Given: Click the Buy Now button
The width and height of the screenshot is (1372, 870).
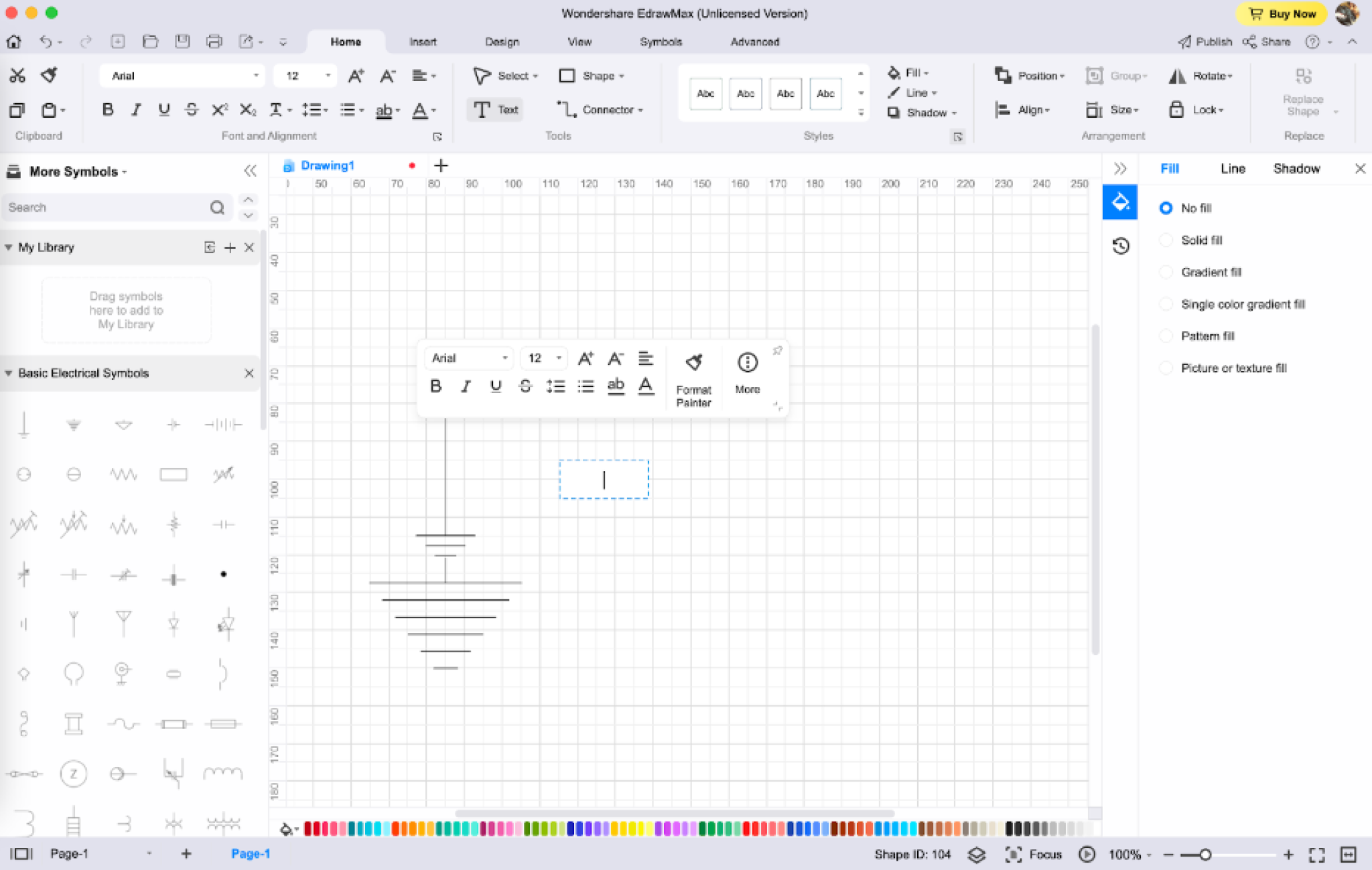Looking at the screenshot, I should pyautogui.click(x=1281, y=13).
